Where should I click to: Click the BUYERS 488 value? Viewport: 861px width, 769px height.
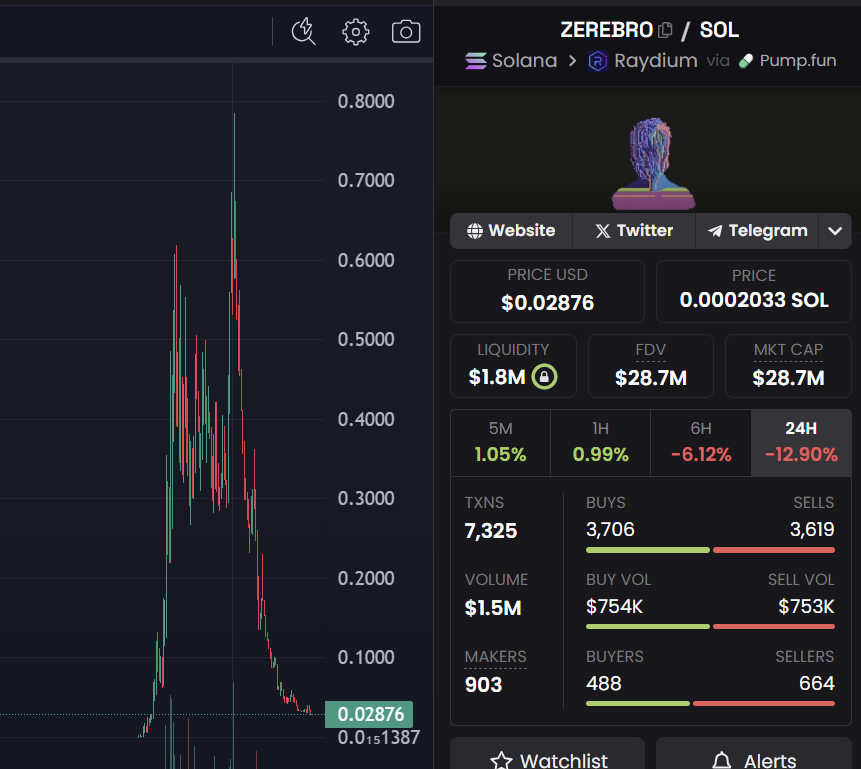pos(603,683)
